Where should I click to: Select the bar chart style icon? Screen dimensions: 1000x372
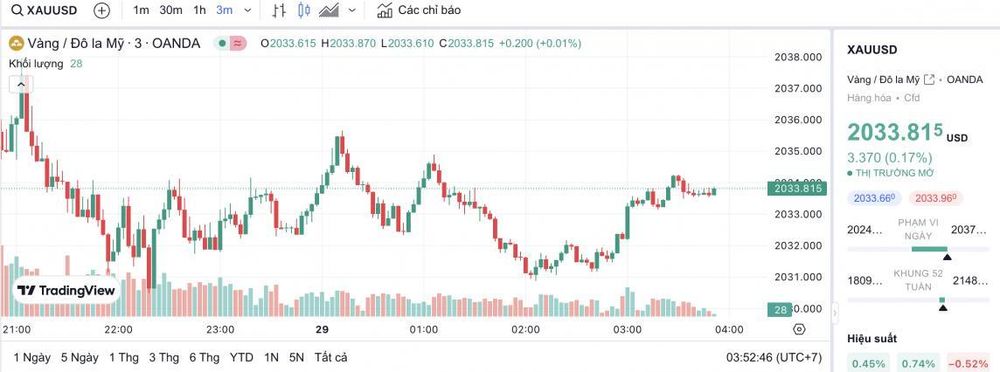pyautogui.click(x=279, y=10)
